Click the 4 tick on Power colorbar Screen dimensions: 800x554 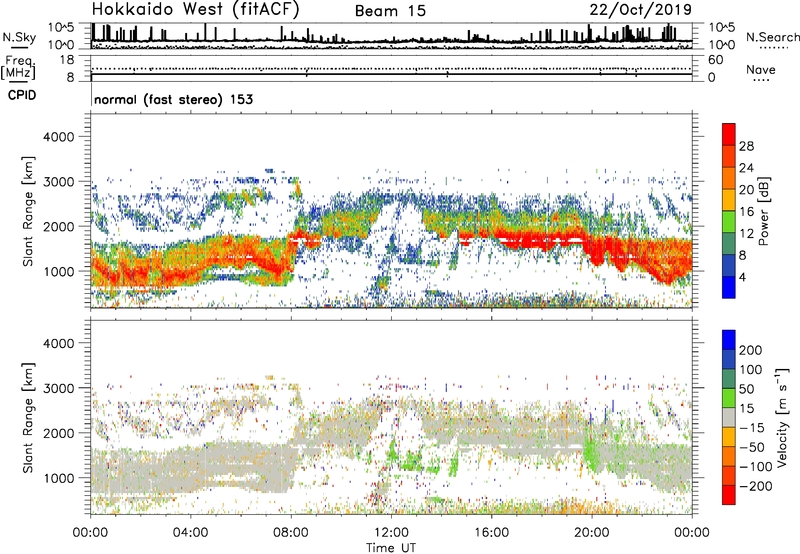743,277
